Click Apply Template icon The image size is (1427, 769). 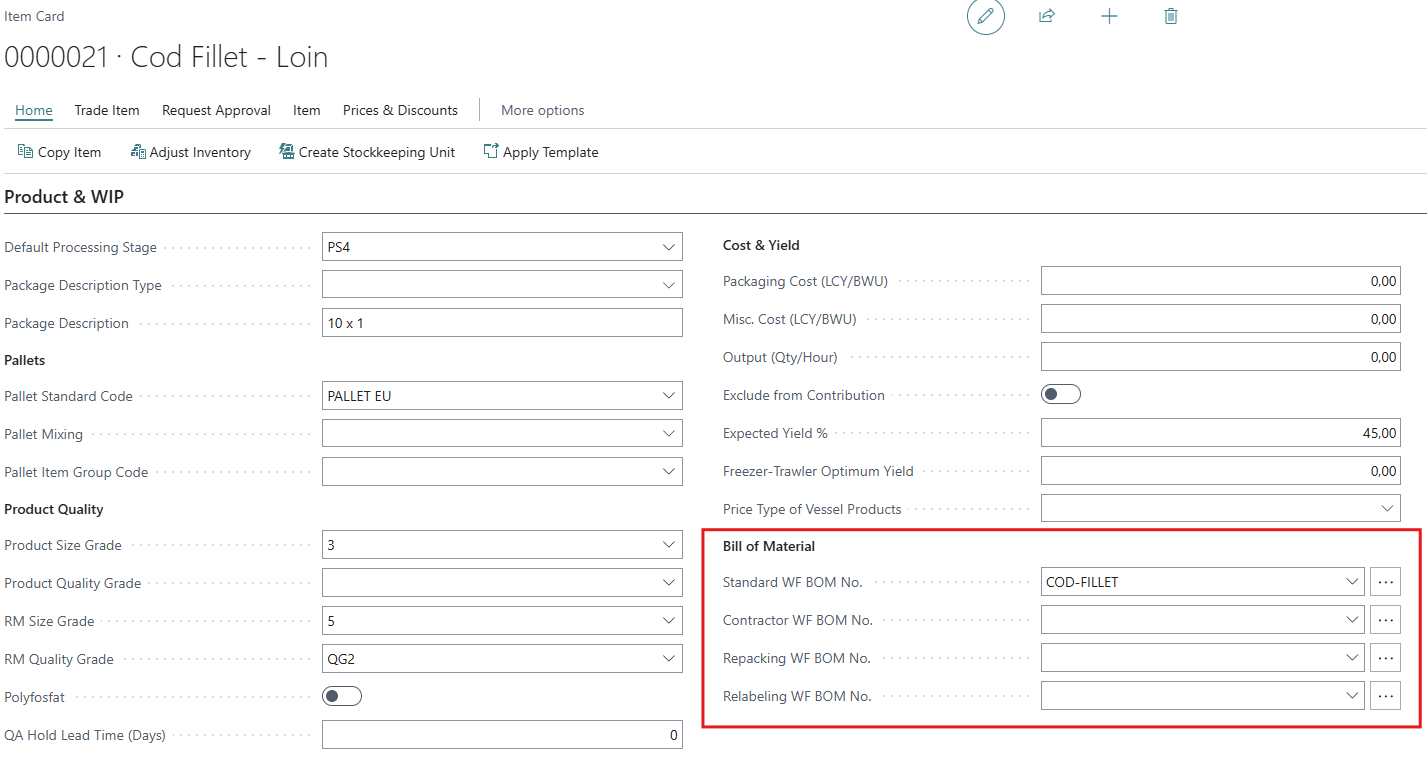pos(491,151)
